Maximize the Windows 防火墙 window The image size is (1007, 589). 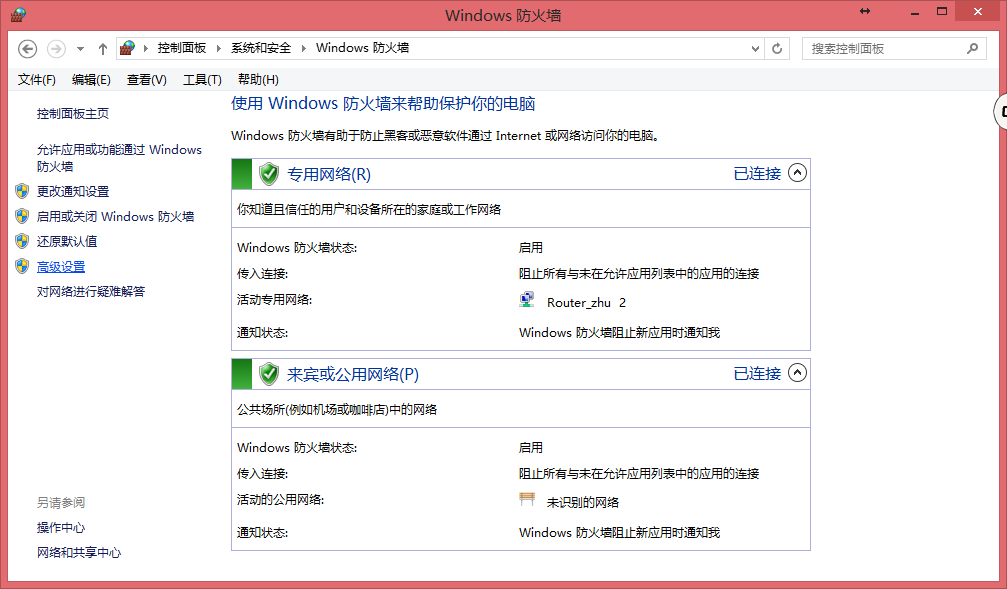click(941, 12)
